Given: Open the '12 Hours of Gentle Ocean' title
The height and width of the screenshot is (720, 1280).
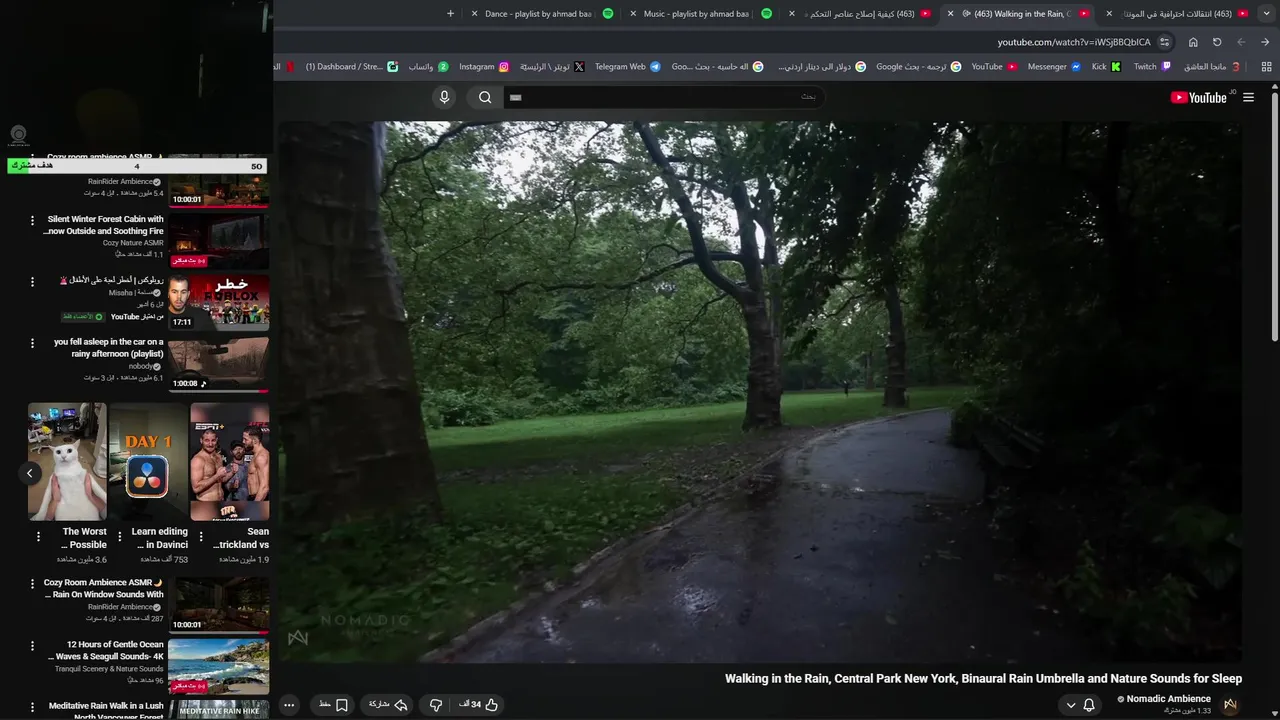Looking at the screenshot, I should point(106,651).
